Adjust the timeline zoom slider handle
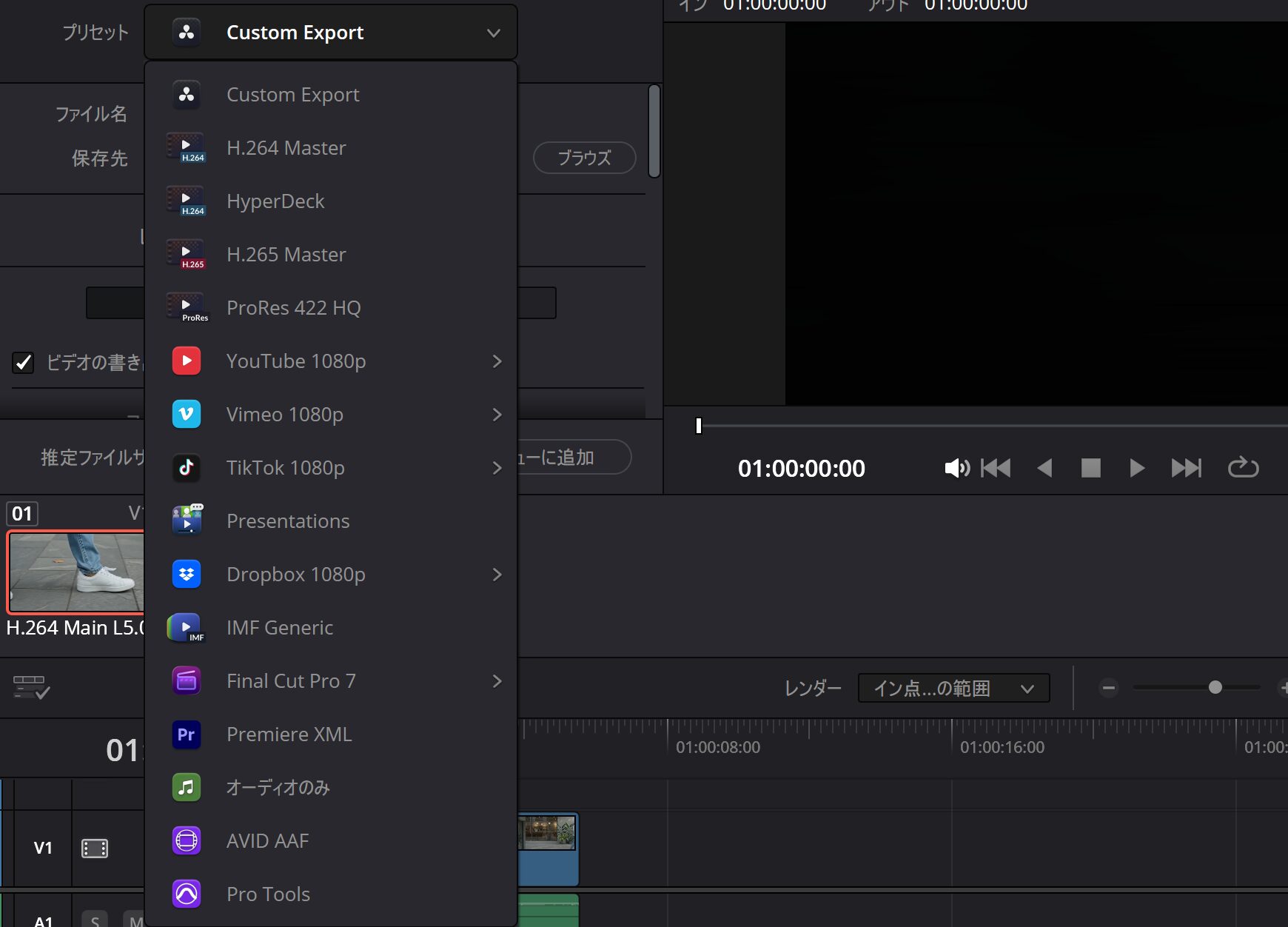The height and width of the screenshot is (927, 1288). coord(1215,687)
